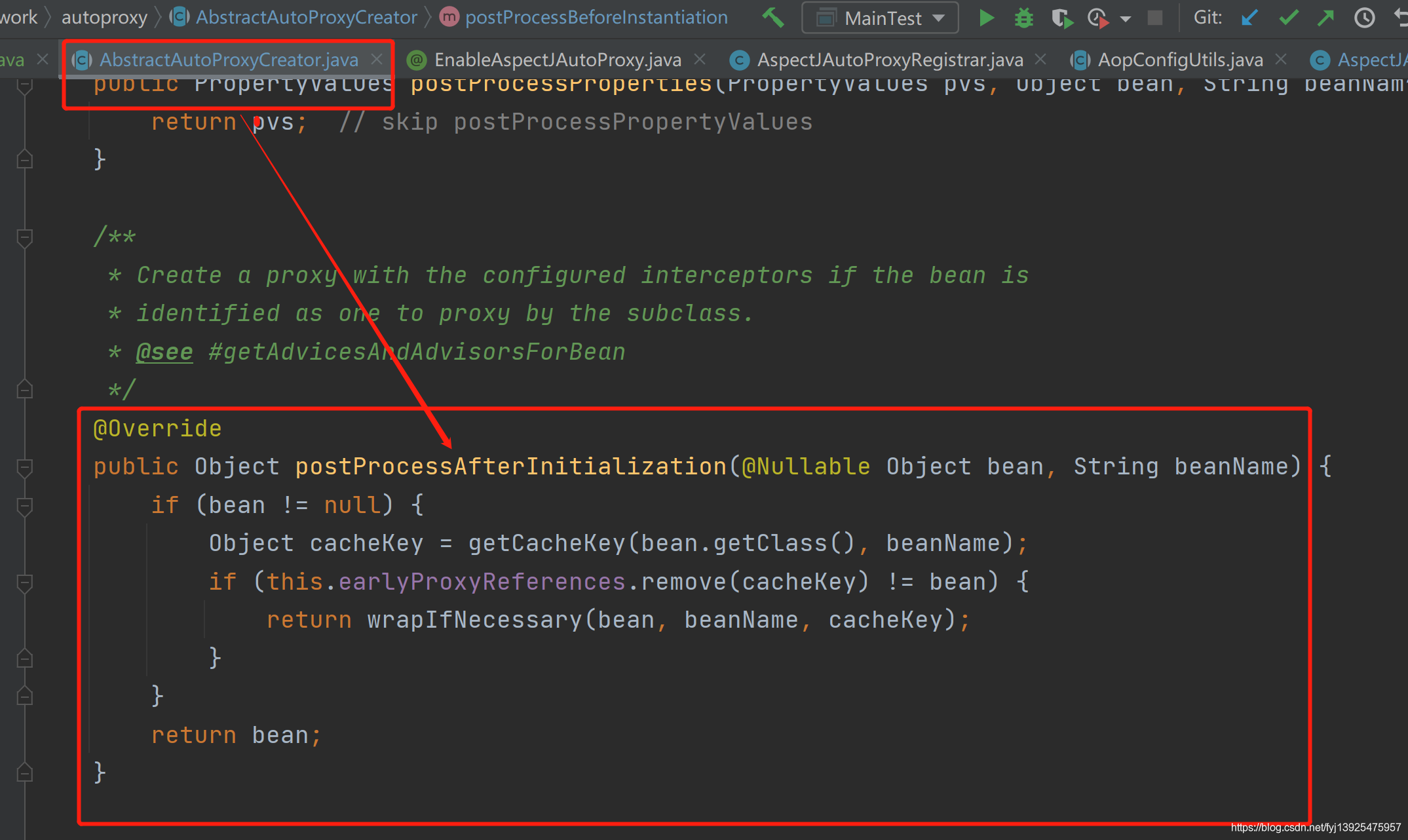The image size is (1408, 840).
Task: Click the postProcessAfterInitialization method name
Action: [510, 467]
